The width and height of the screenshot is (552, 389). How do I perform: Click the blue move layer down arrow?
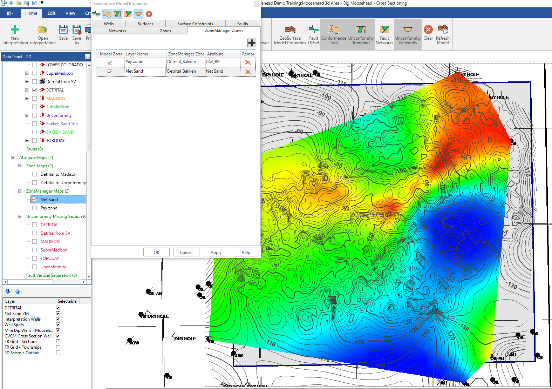tap(8, 291)
